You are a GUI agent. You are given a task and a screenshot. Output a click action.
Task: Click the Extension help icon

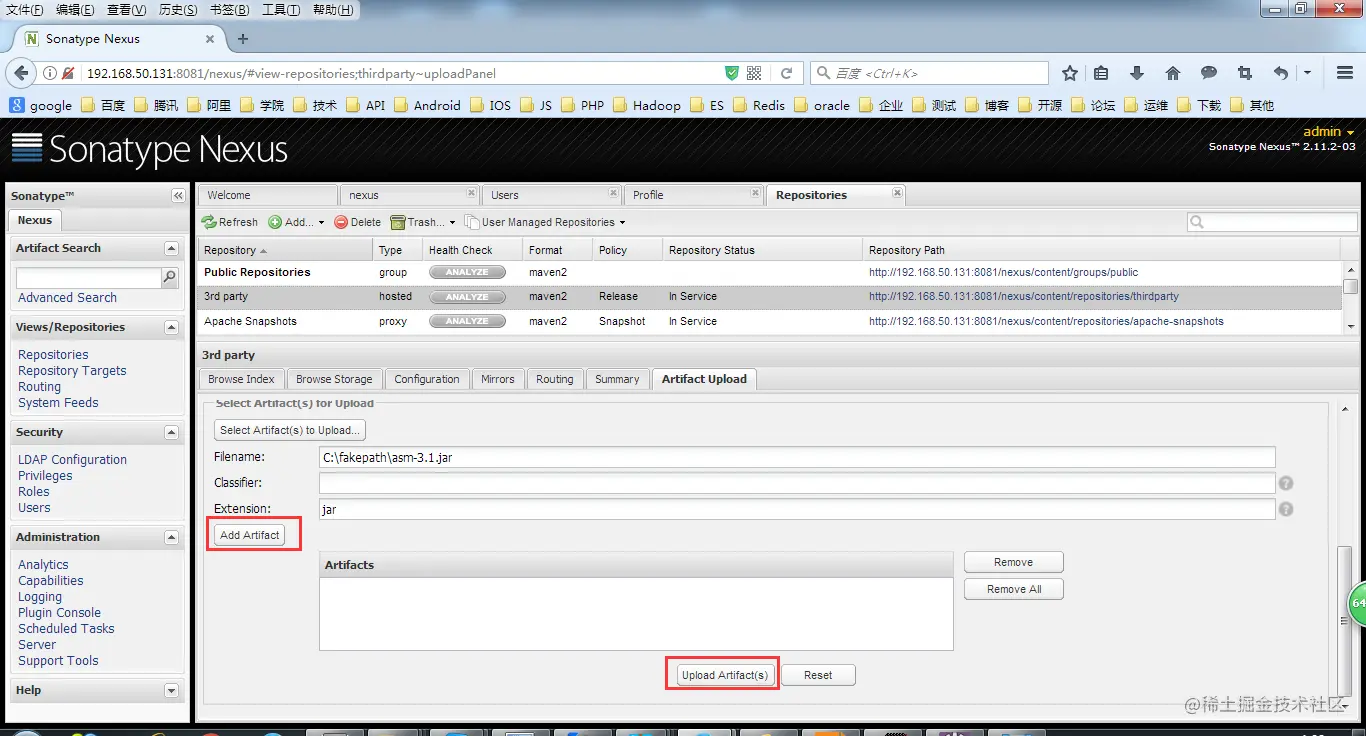pos(1286,509)
